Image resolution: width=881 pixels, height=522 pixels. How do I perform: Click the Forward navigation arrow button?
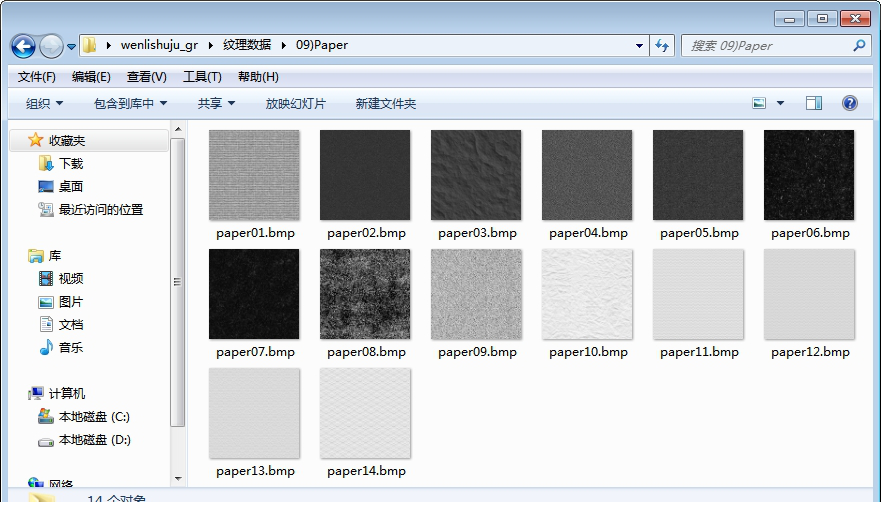pos(51,46)
